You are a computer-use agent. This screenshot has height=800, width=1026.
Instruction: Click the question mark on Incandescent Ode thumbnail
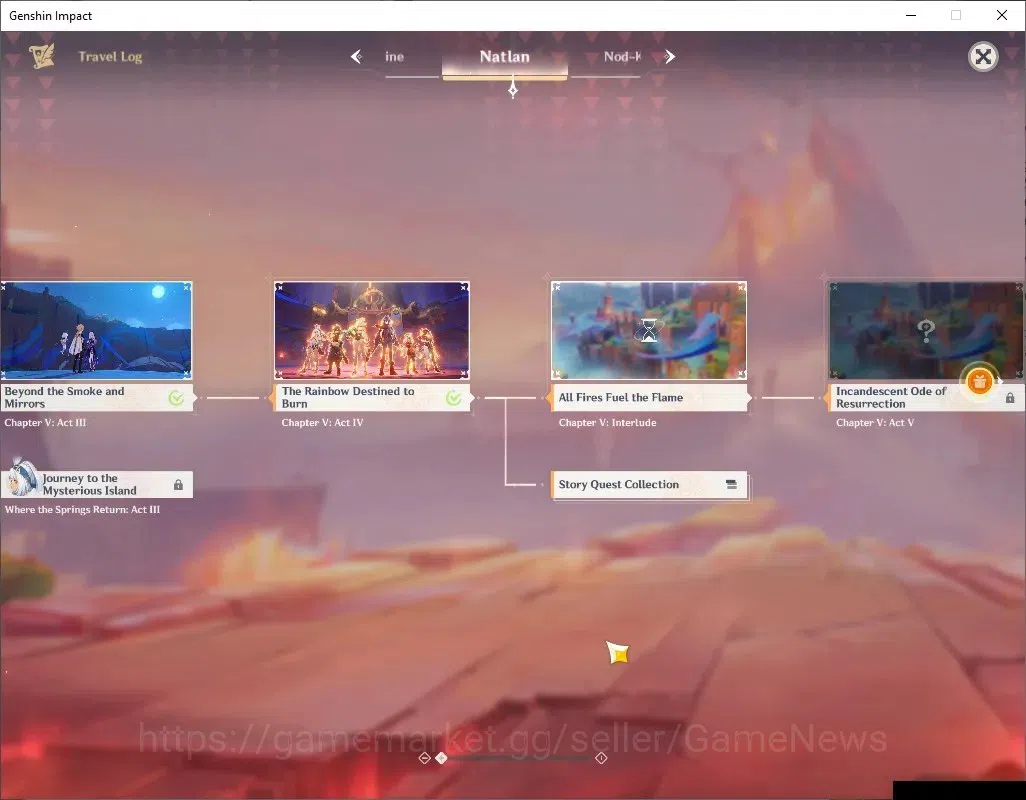pos(926,331)
